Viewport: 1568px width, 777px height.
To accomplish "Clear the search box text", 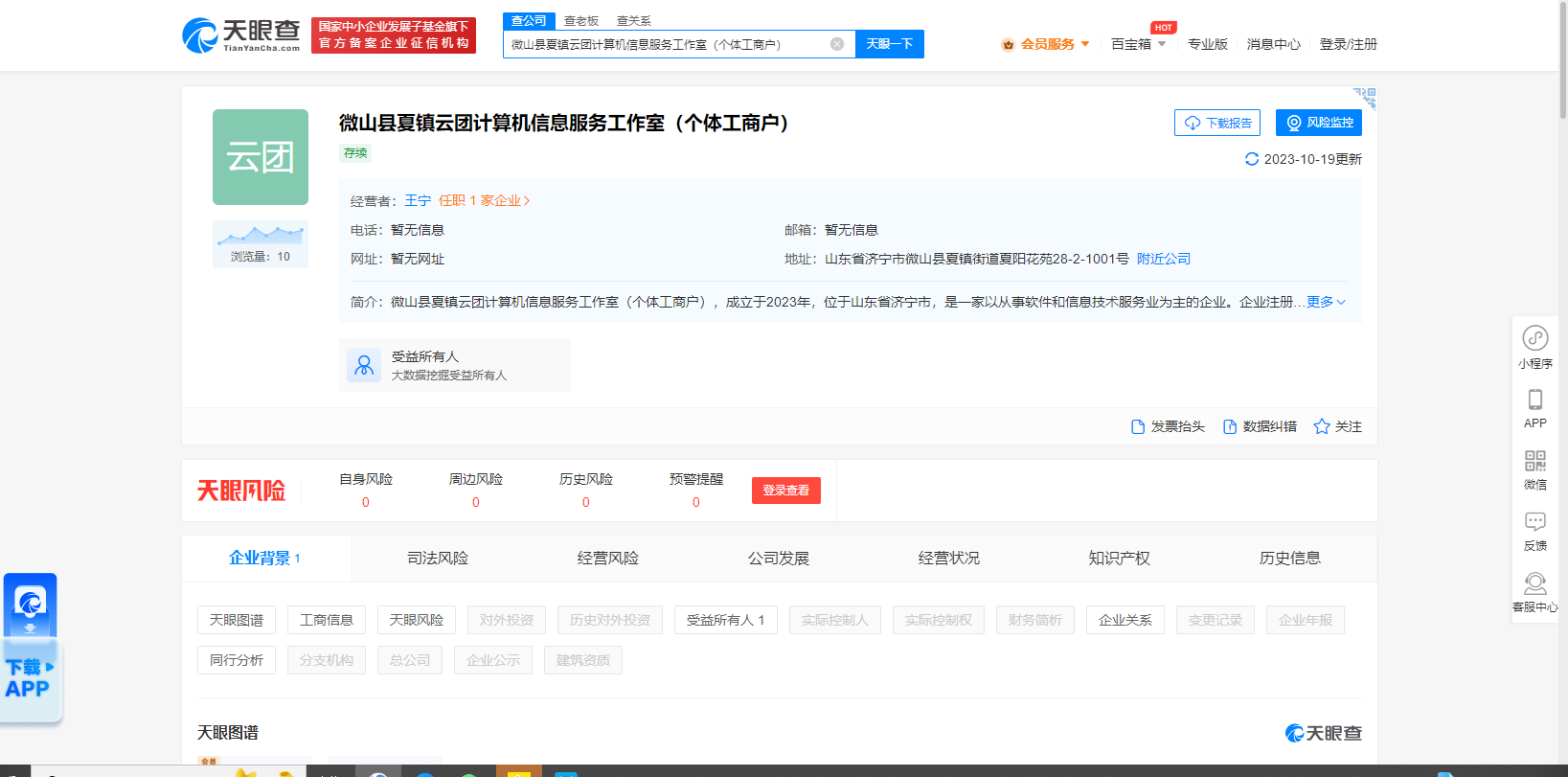I will (x=837, y=44).
